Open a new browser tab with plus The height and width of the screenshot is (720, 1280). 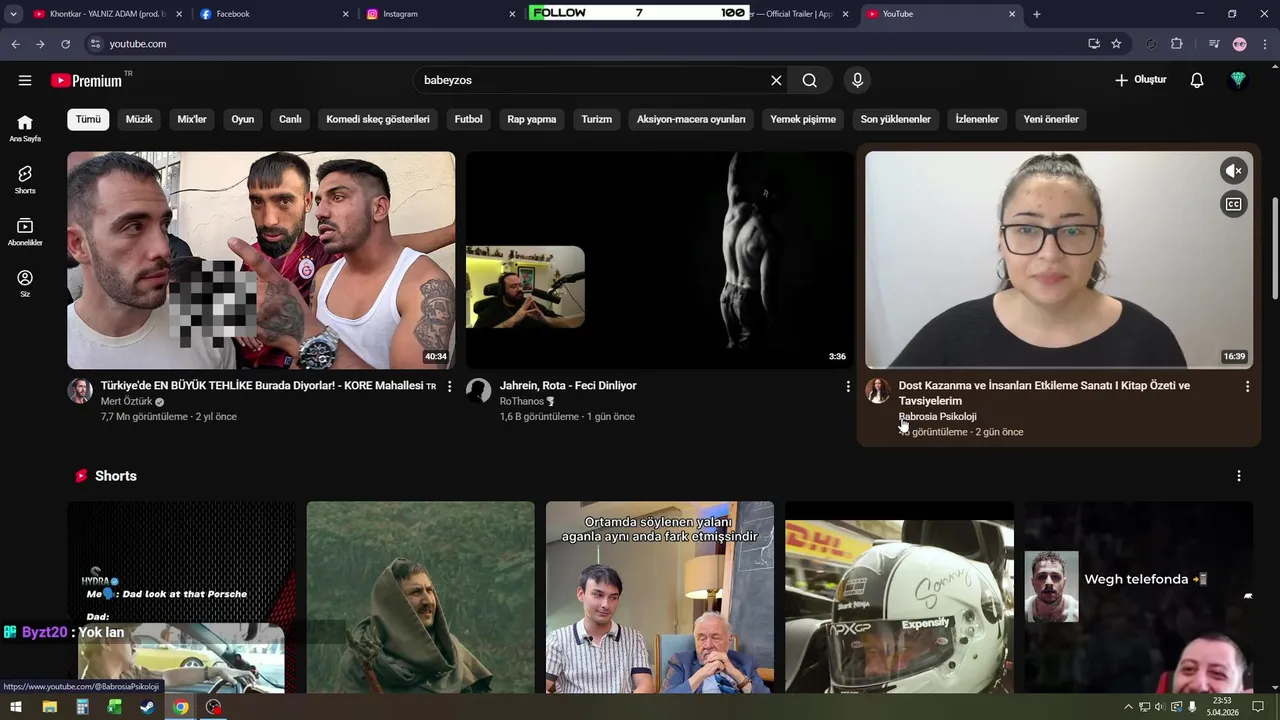(x=1037, y=14)
